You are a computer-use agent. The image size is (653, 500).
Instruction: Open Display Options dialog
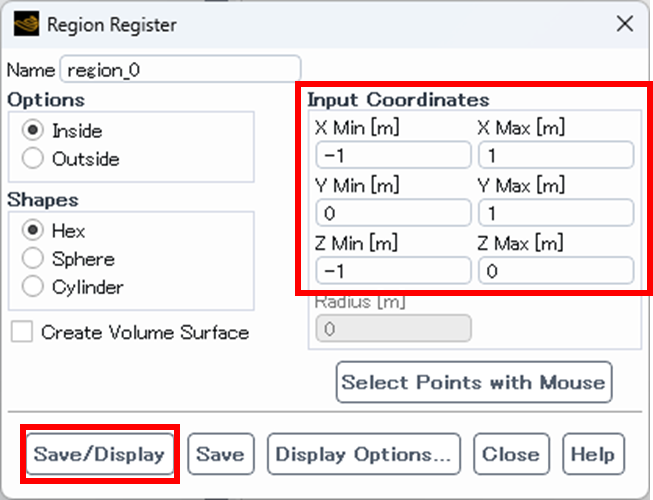pyautogui.click(x=364, y=454)
